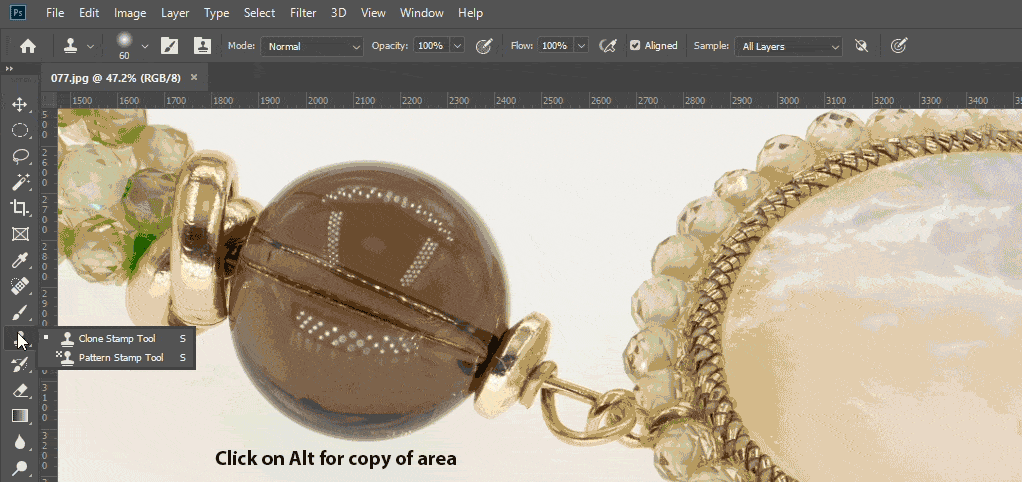Toggle pressure for opacity icon
This screenshot has width=1022, height=482.
coord(484,46)
